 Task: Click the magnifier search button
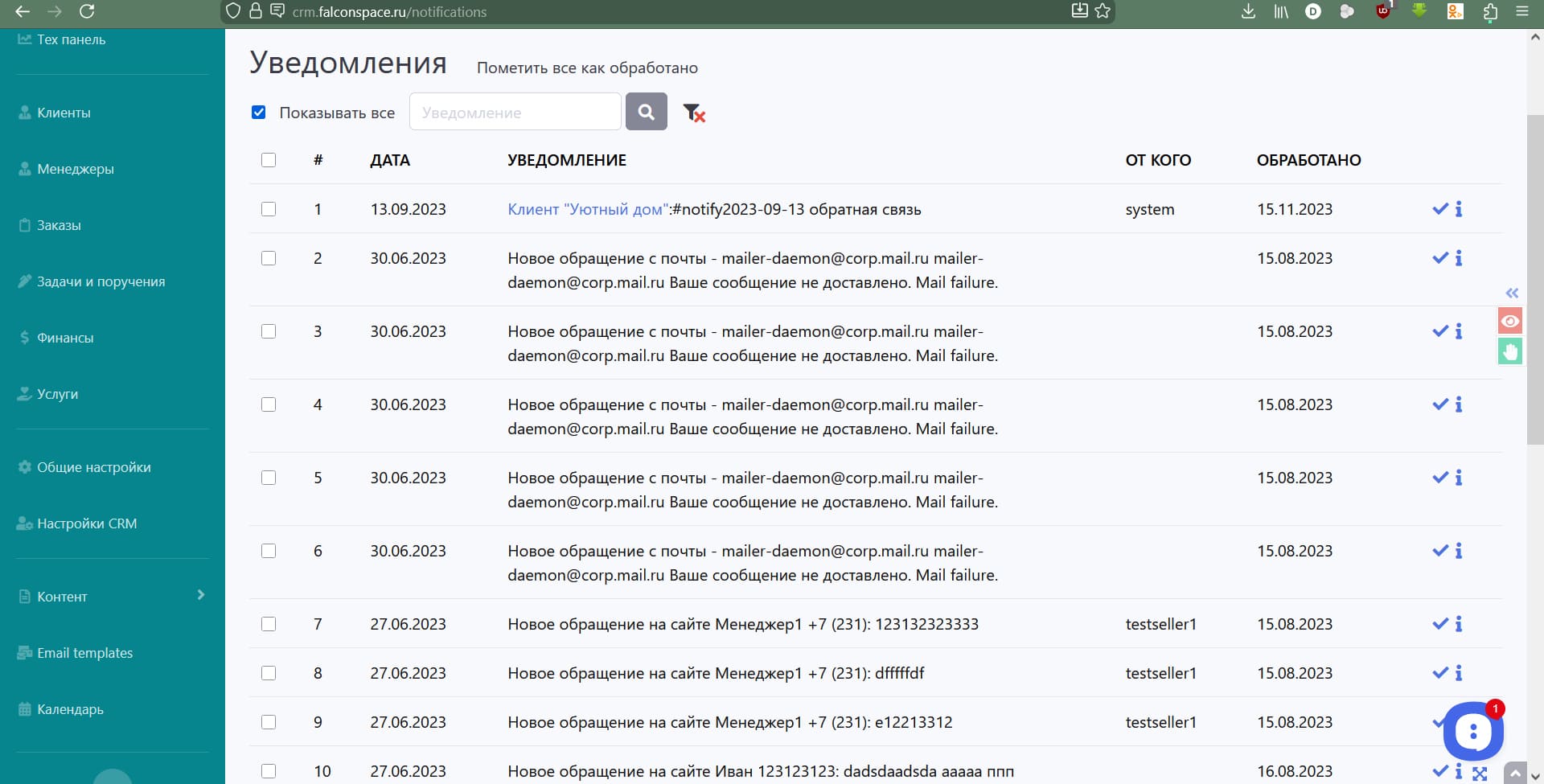point(646,112)
